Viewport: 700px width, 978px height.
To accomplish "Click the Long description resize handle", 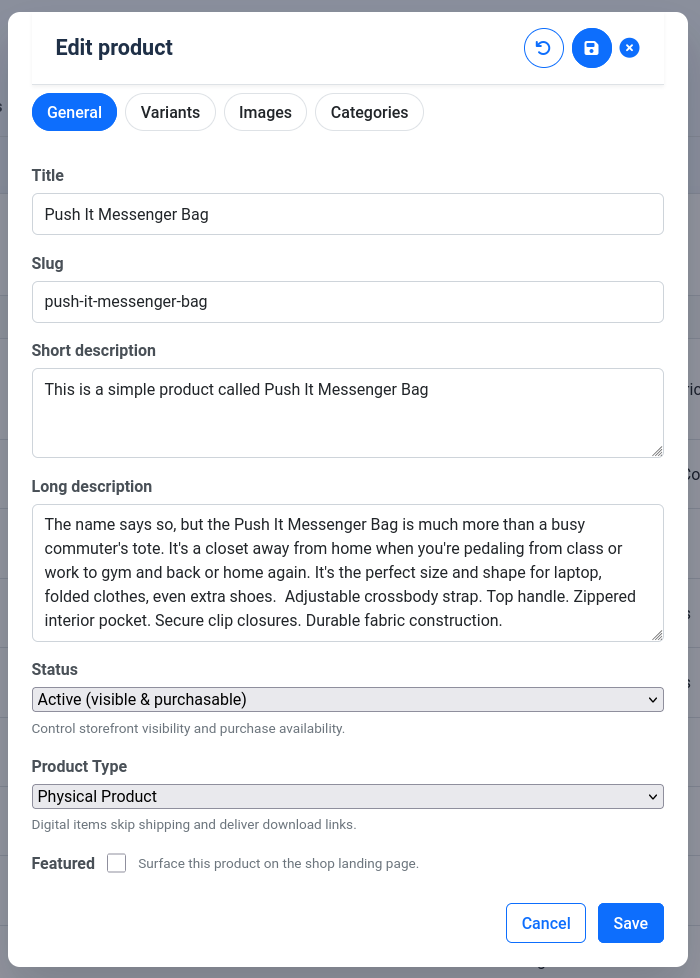I will (x=657, y=635).
